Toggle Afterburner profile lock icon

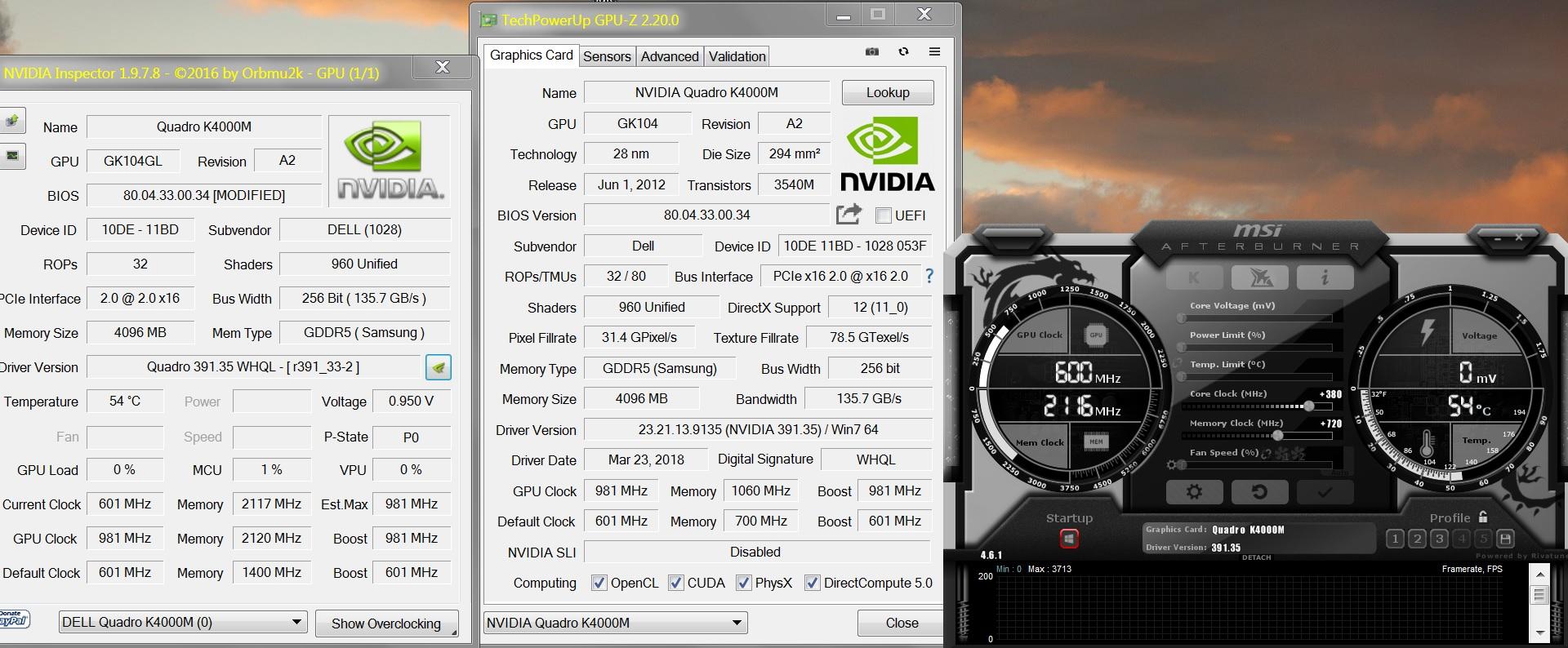pyautogui.click(x=1483, y=517)
